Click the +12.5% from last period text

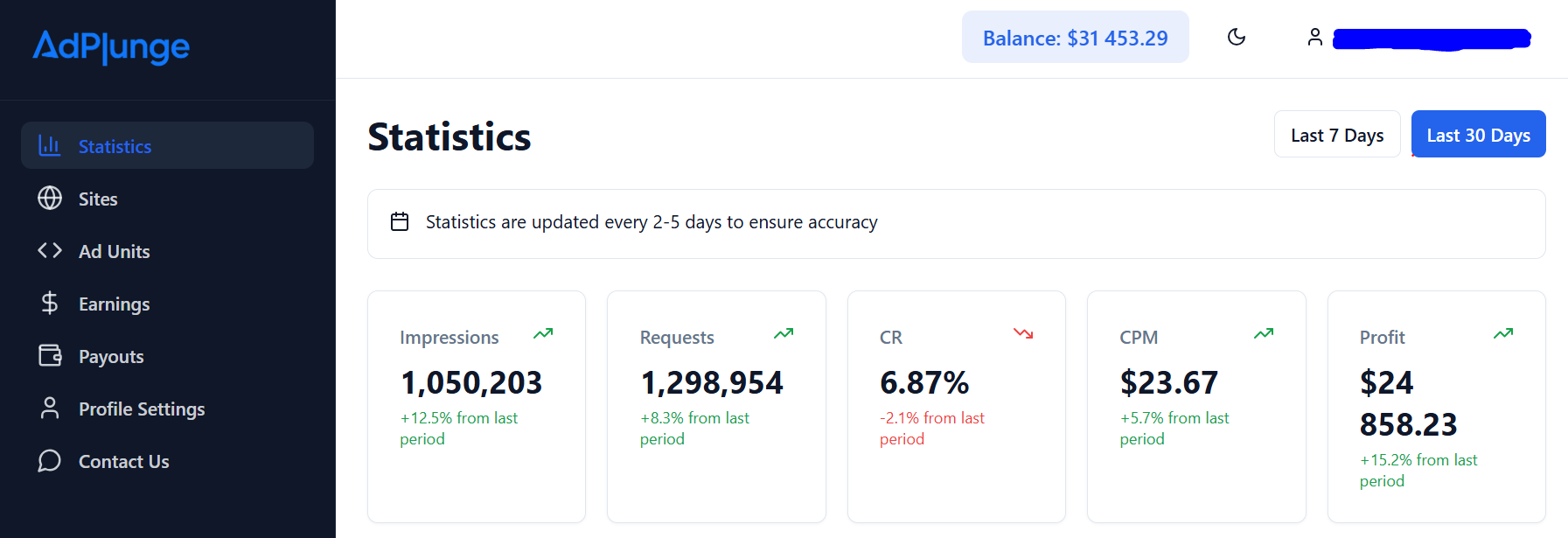(459, 429)
